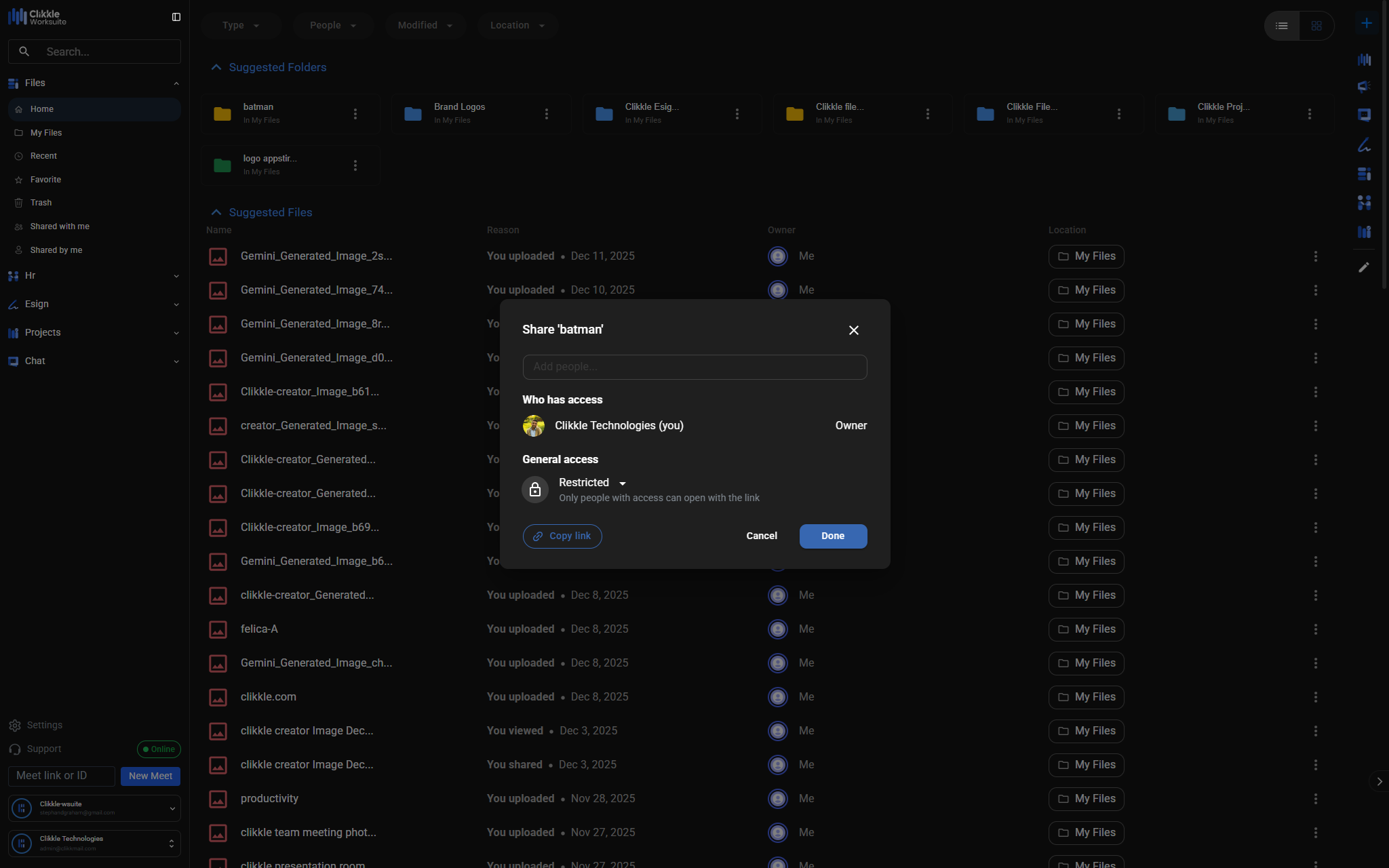This screenshot has height=868, width=1389.
Task: Collapse the Suggested Folders section
Action: click(216, 67)
